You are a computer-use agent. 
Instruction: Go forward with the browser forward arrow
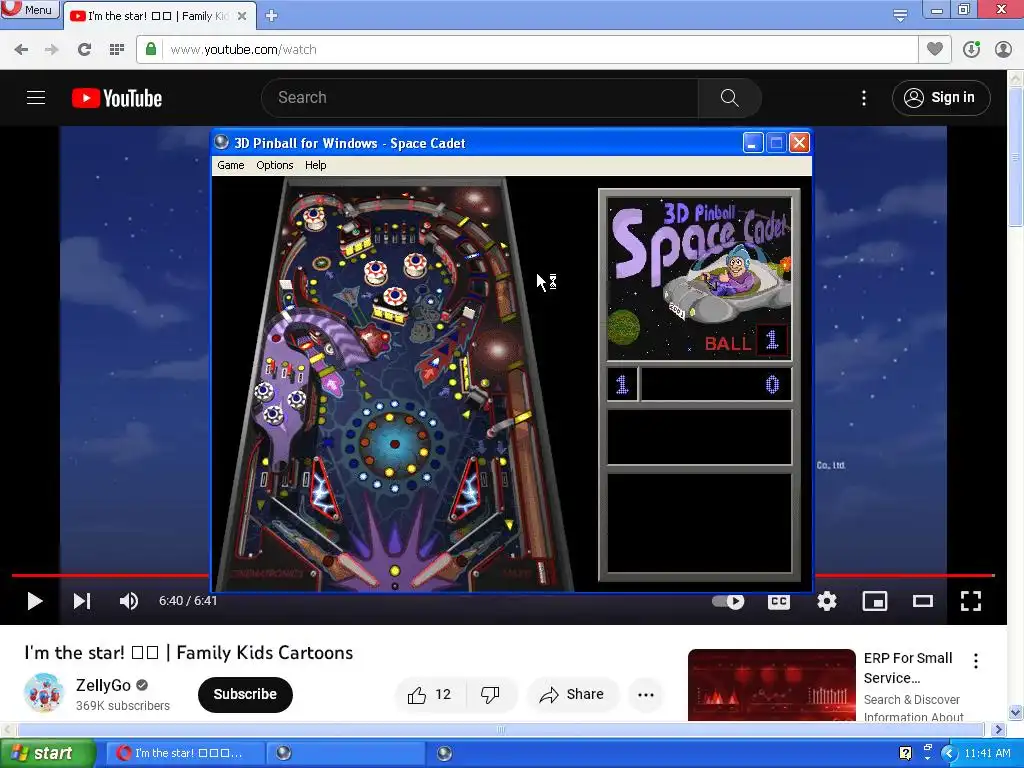pos(52,50)
